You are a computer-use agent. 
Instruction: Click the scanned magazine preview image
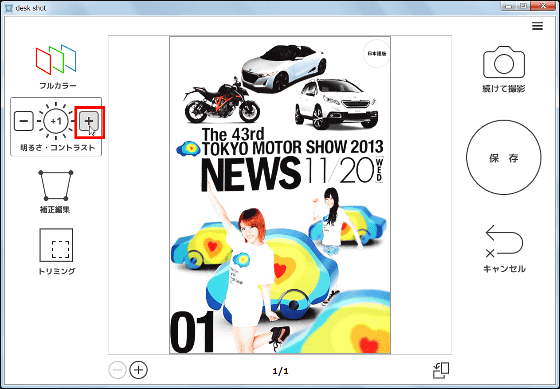(280, 195)
